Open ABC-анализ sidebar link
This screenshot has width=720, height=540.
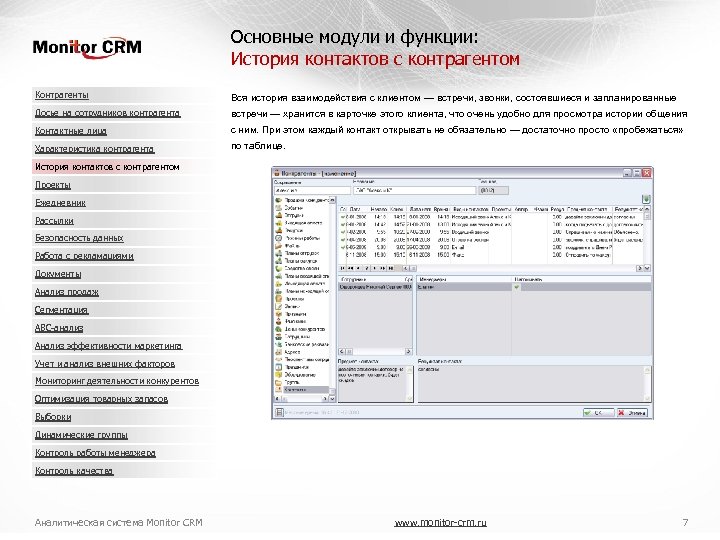point(59,327)
